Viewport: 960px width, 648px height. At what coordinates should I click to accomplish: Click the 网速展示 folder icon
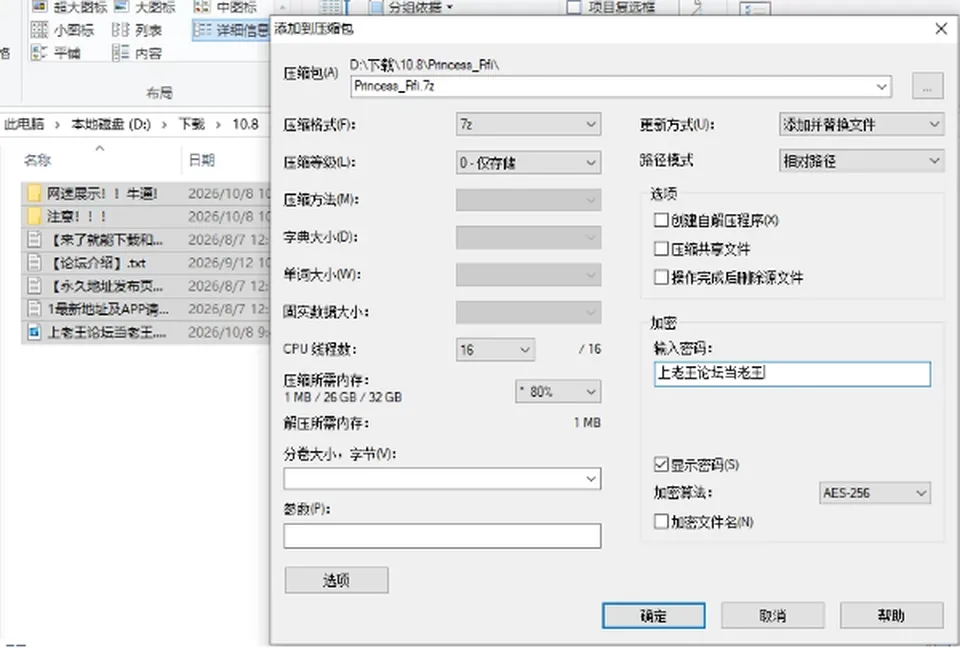tap(34, 194)
